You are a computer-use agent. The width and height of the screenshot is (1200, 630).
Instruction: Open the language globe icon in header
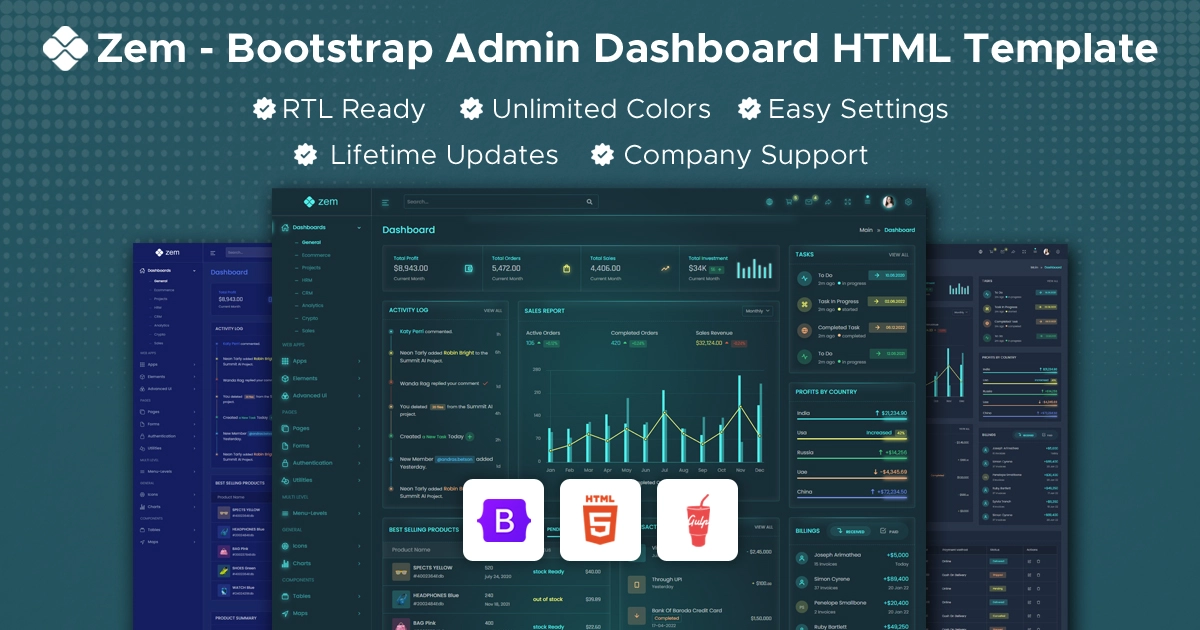click(769, 202)
